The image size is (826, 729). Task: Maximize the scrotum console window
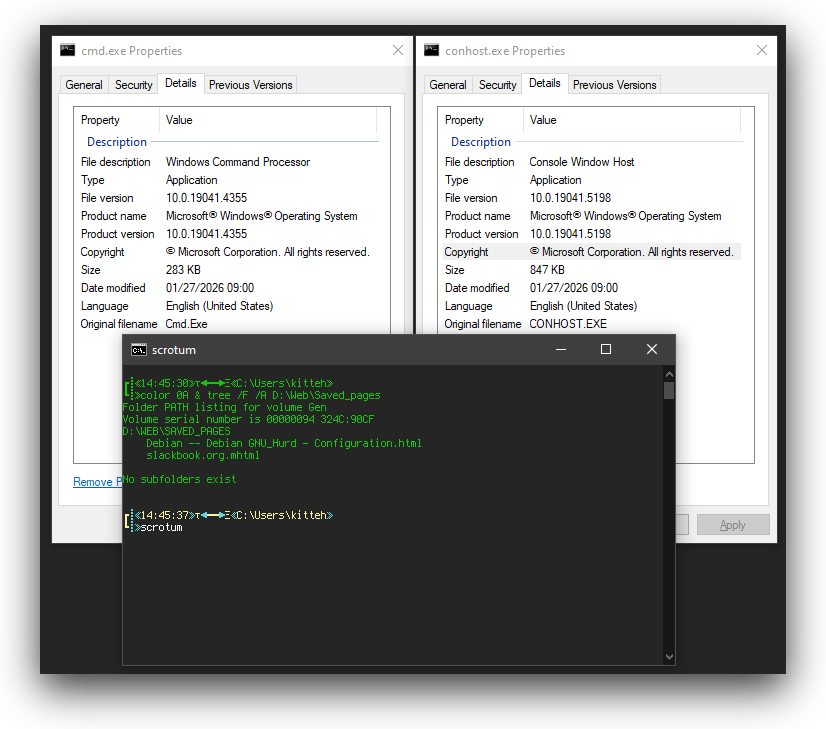coord(606,349)
